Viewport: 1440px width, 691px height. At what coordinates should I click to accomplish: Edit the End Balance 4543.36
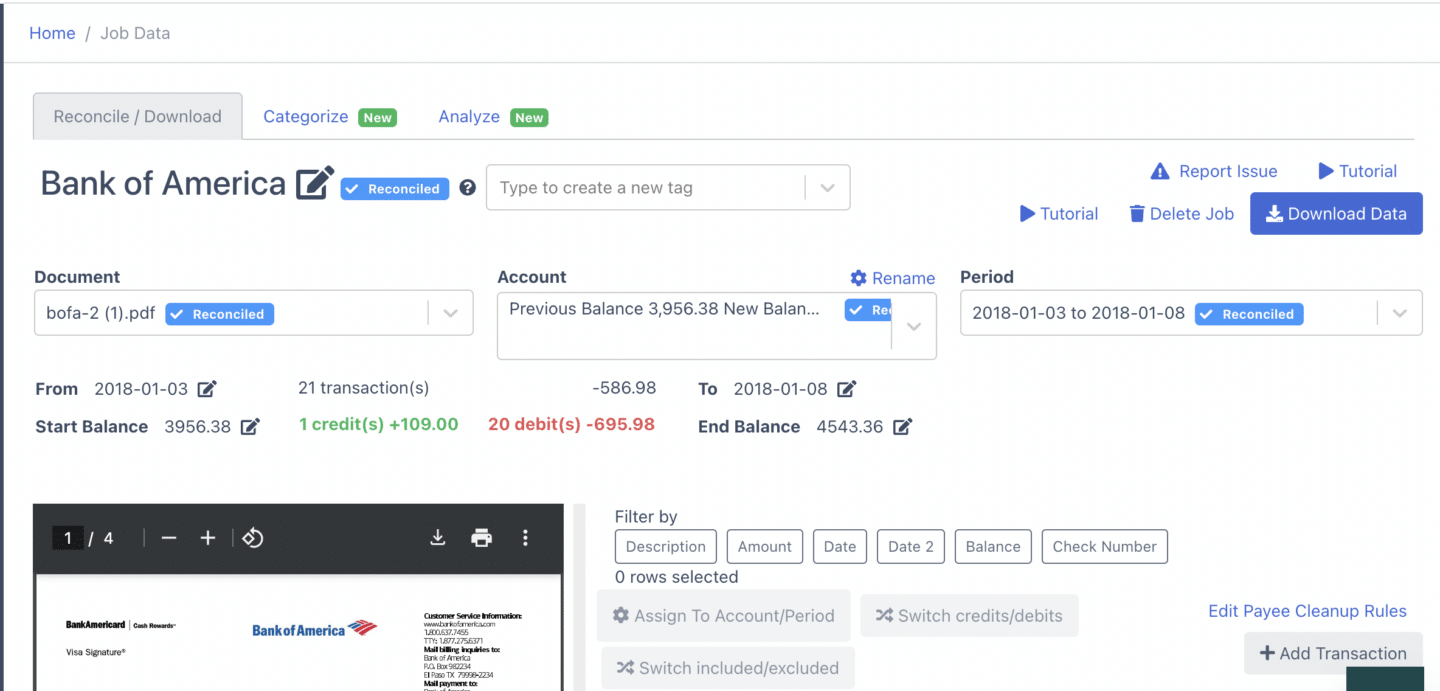902,427
